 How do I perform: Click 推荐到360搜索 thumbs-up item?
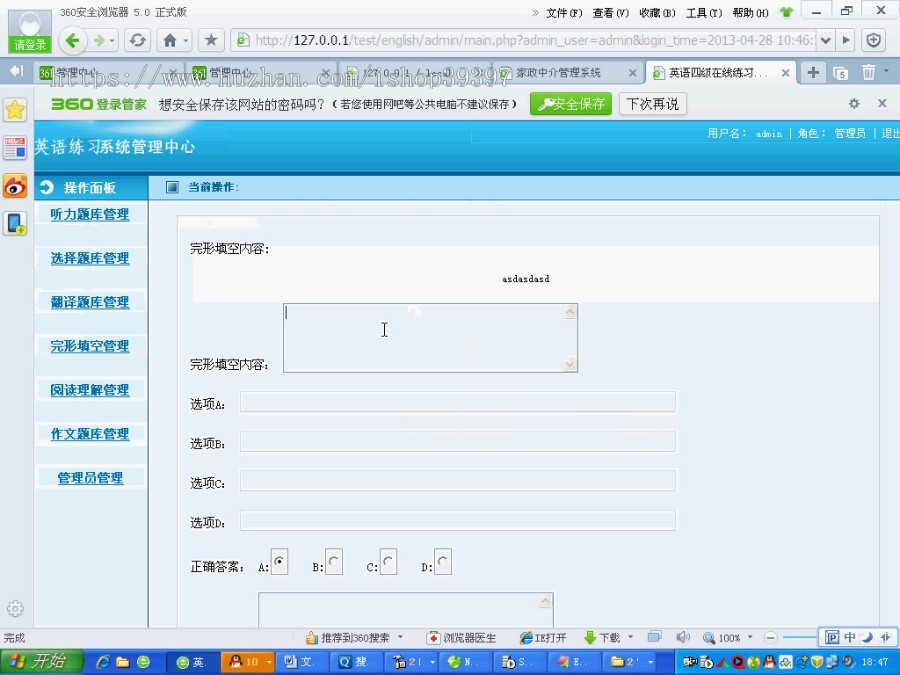pos(348,638)
